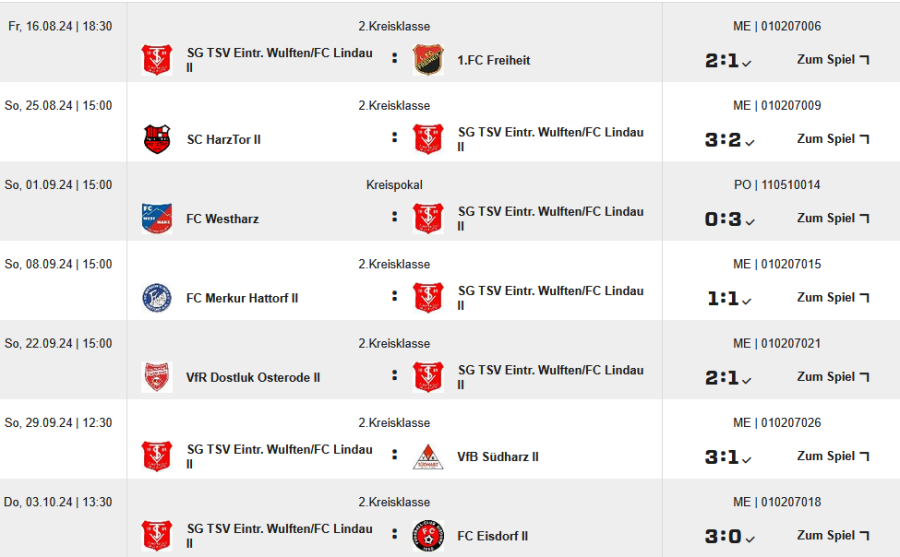This screenshot has height=557, width=900.
Task: Click the VfR Dostluk Osterode II logo
Action: 157,377
